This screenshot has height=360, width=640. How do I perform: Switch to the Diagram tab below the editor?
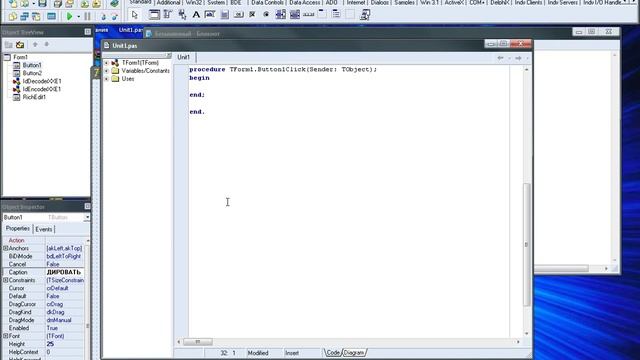pyautogui.click(x=354, y=353)
